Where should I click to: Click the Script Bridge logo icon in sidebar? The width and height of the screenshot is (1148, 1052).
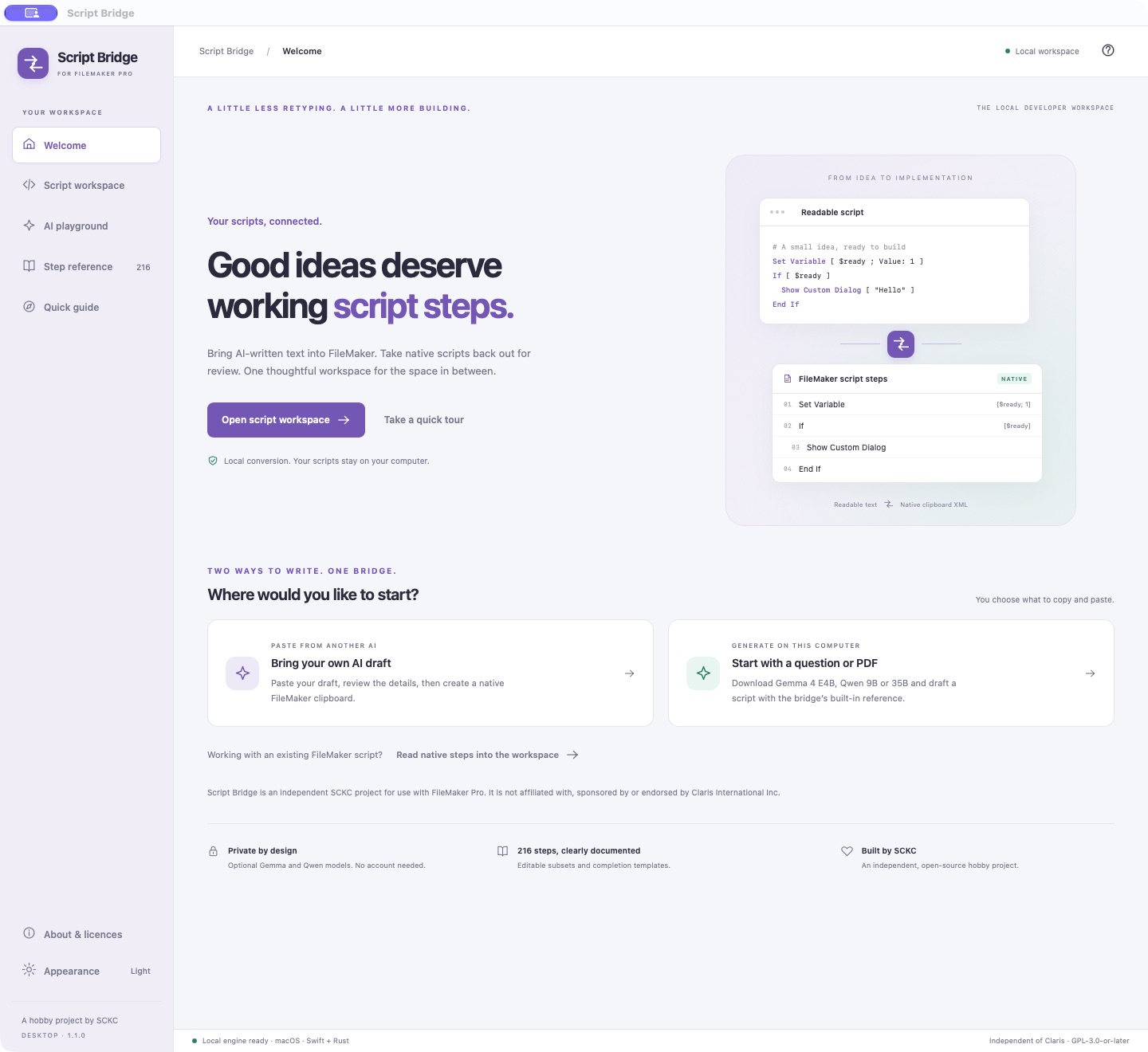33,64
